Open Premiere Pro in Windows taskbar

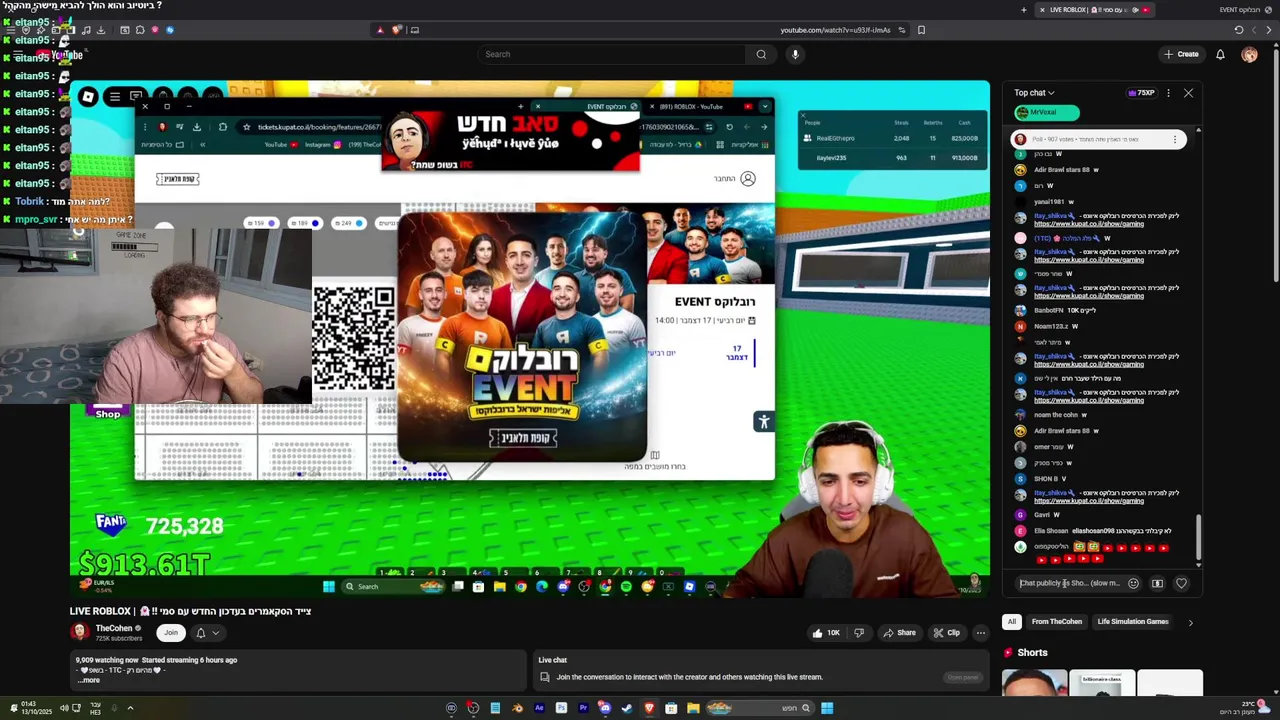tap(583, 709)
